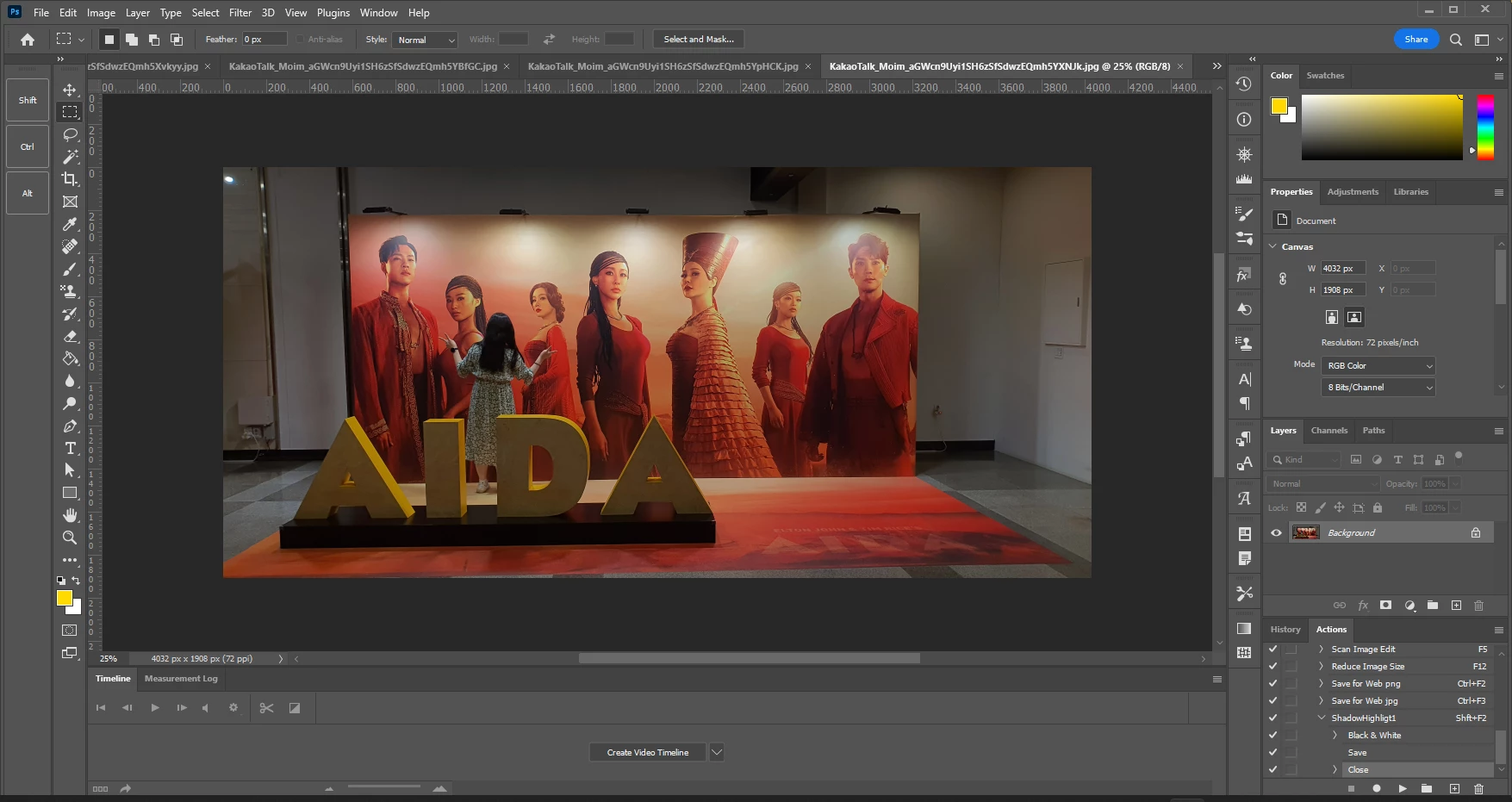Viewport: 1512px width, 802px height.
Task: Select the Brush tool
Action: [x=71, y=269]
